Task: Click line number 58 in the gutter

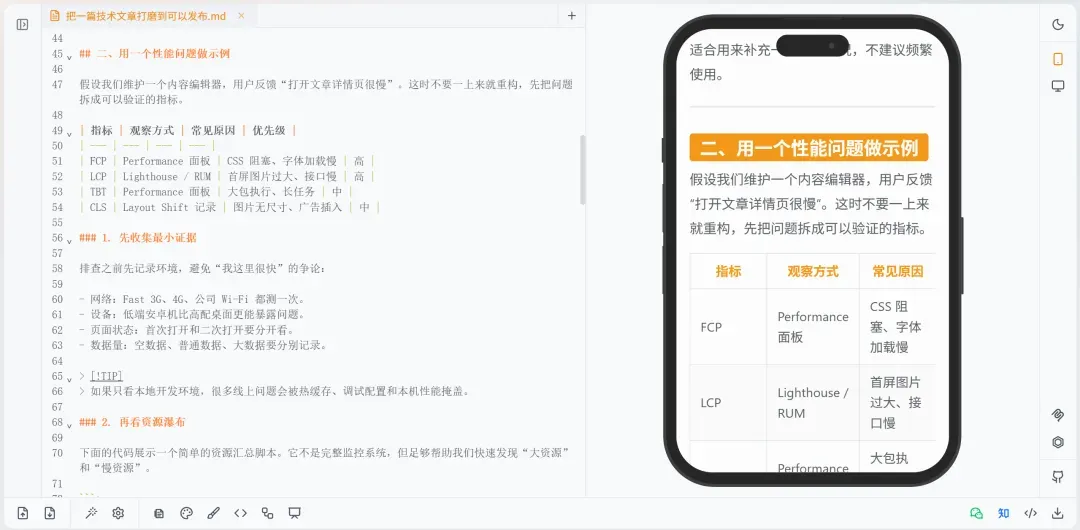Action: (x=57, y=268)
